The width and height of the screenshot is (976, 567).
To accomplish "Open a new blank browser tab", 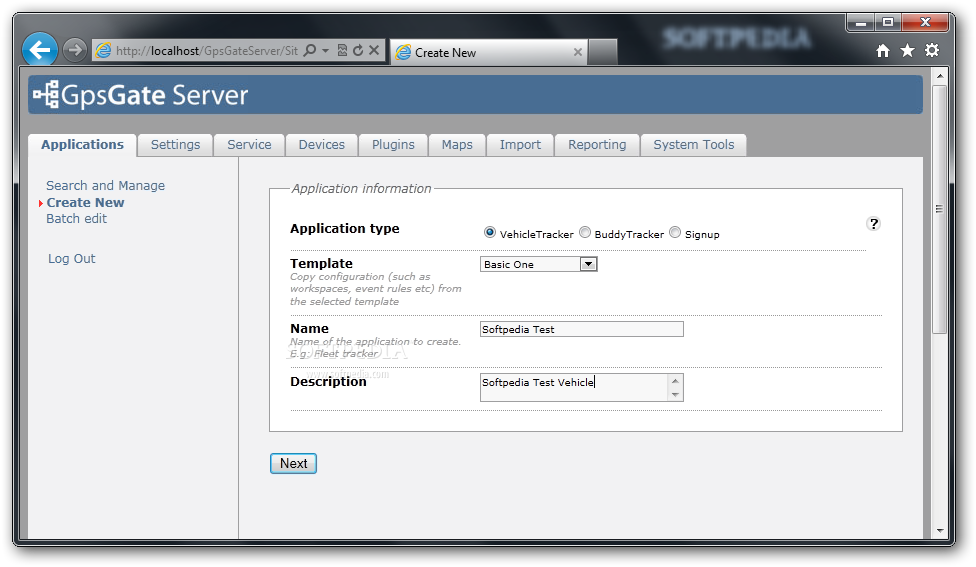I will coord(603,52).
